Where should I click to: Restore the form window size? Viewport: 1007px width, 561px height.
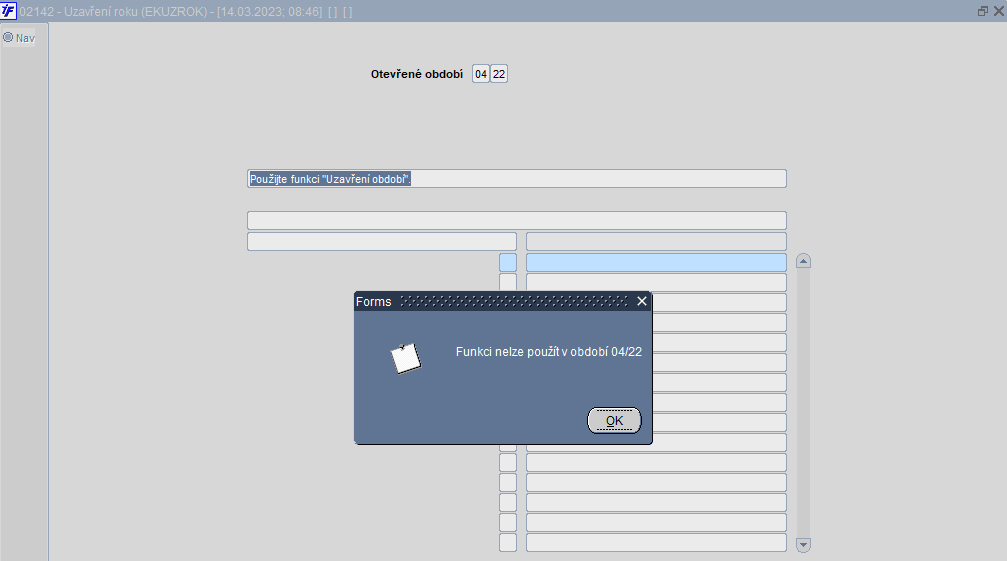click(983, 11)
